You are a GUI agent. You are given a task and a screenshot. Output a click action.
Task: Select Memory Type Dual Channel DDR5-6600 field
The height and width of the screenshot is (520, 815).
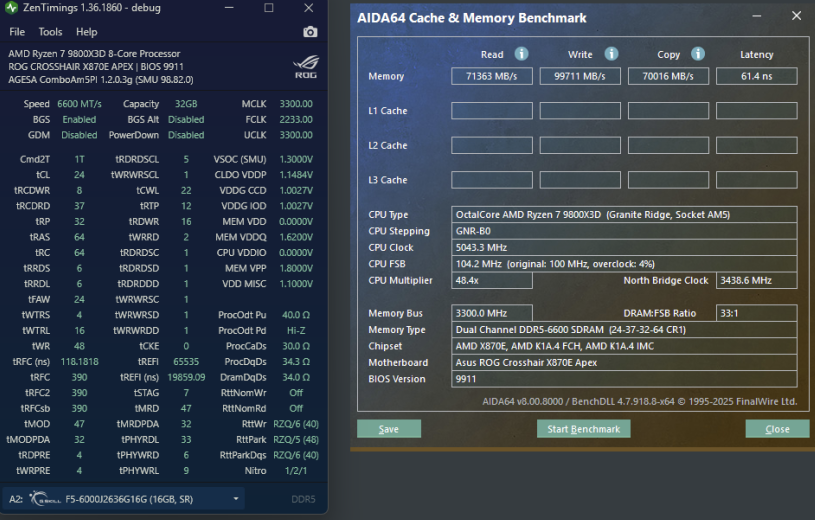pyautogui.click(x=624, y=330)
